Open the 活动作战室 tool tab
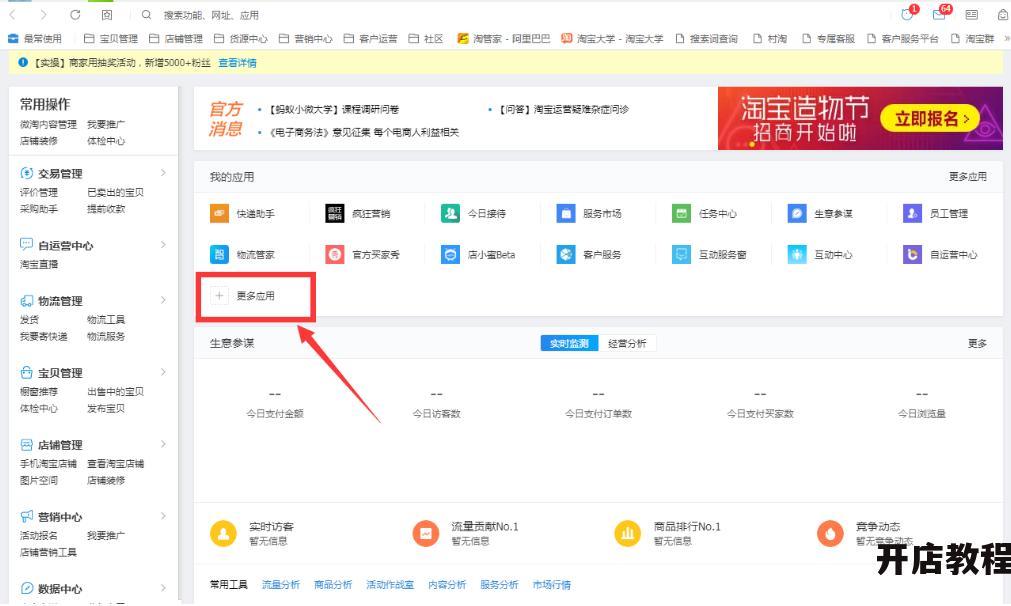 (x=390, y=585)
